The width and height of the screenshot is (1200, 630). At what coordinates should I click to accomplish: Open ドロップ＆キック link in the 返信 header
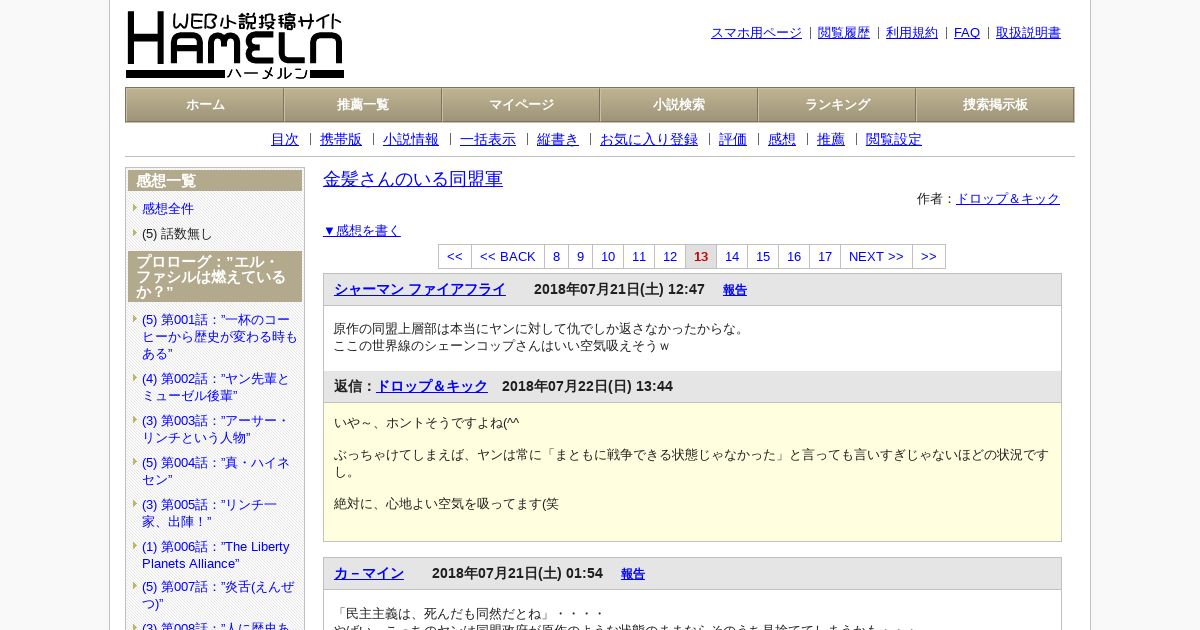[x=431, y=386]
